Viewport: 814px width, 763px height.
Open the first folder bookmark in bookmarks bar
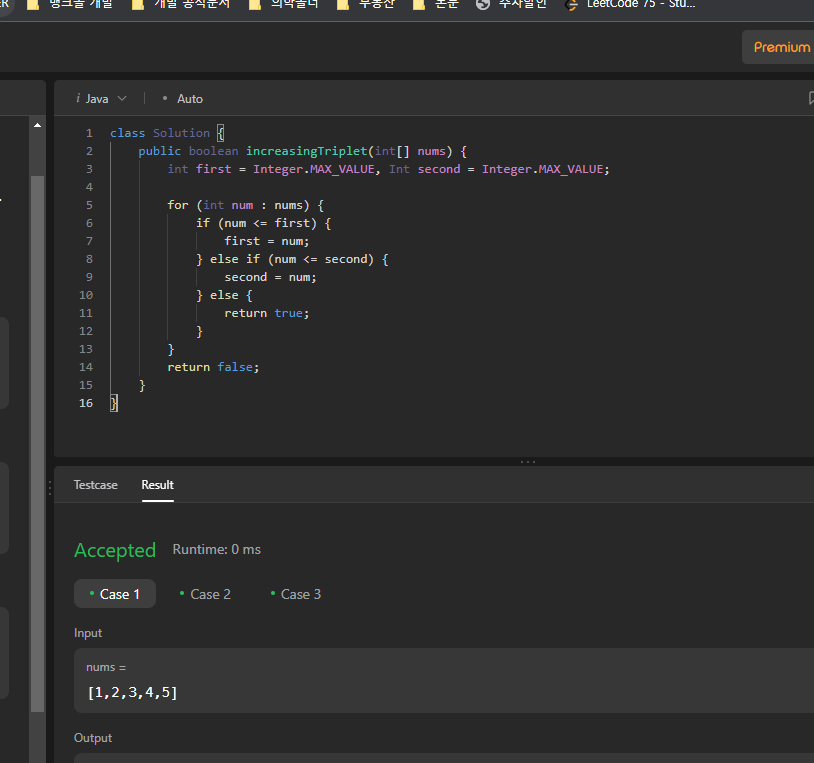(70, 4)
